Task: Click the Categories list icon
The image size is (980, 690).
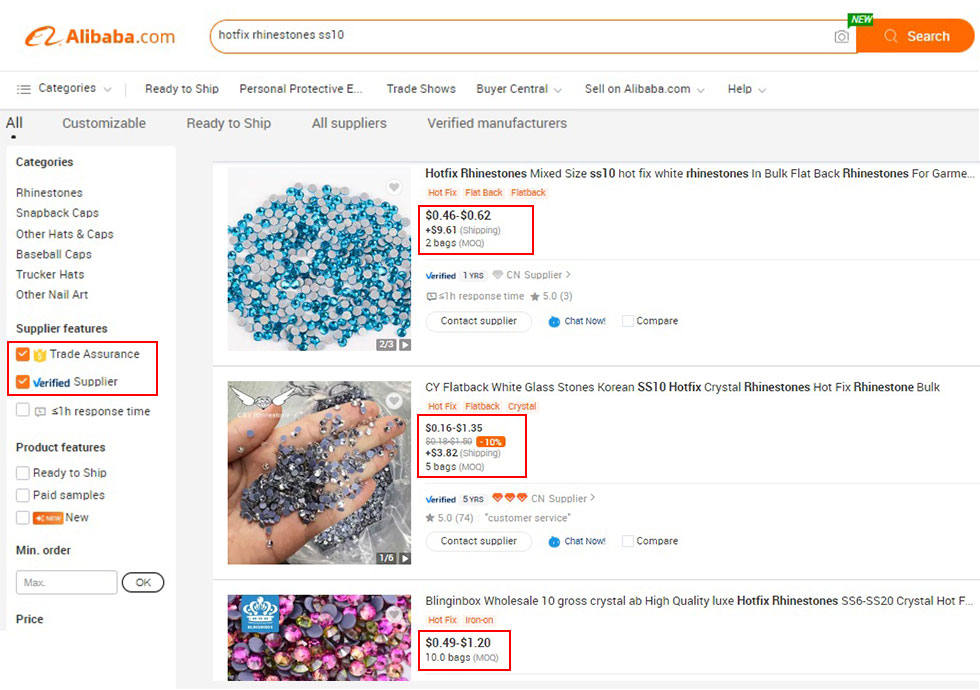Action: tap(23, 88)
